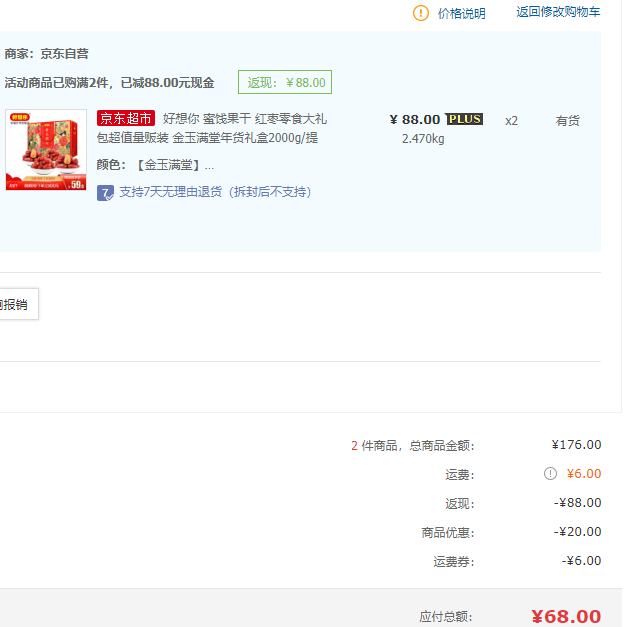
Task: Click the partially visible 报销 button
Action: tap(19, 304)
